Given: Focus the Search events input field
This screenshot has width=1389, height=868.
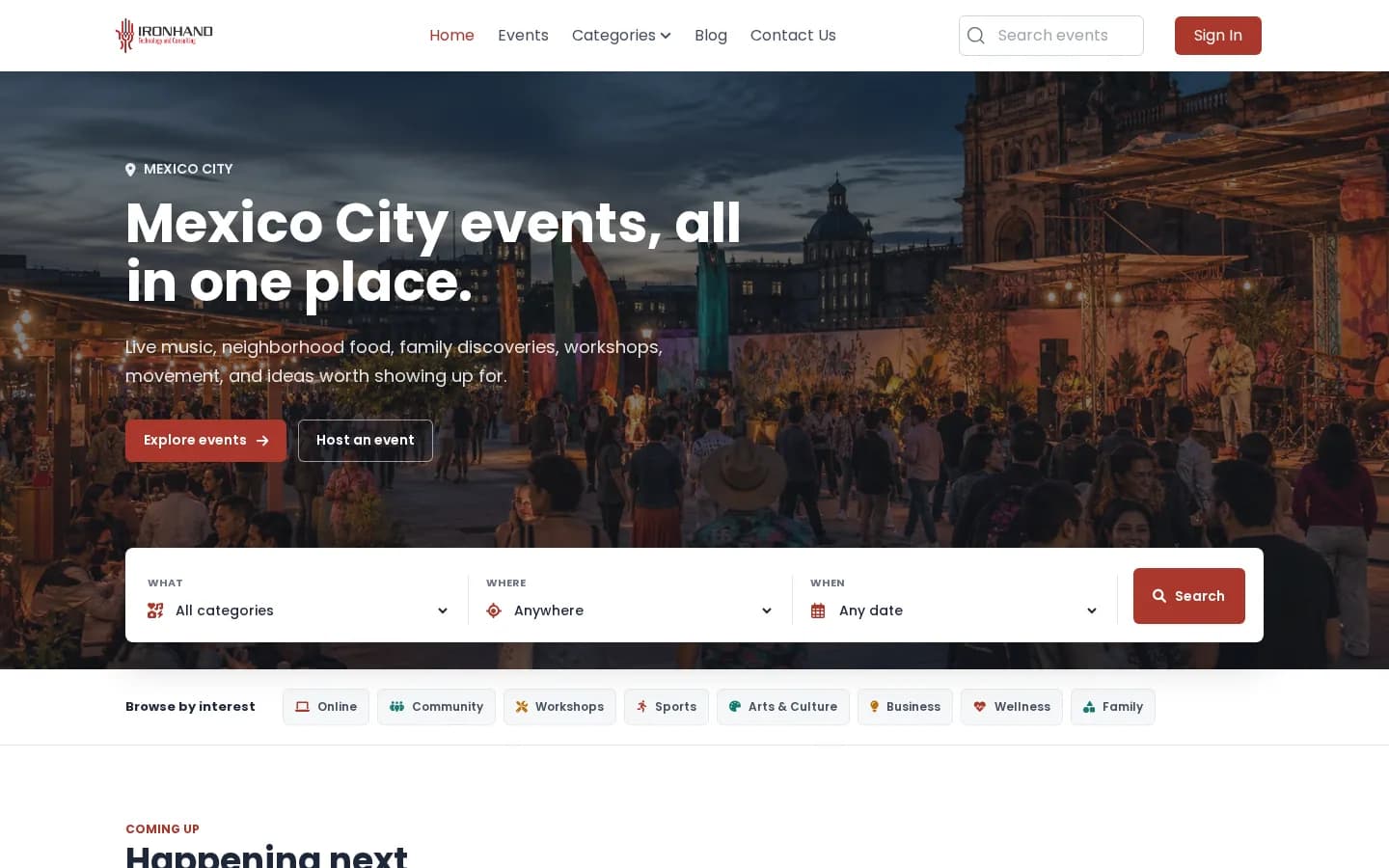Looking at the screenshot, I should click(x=1051, y=36).
